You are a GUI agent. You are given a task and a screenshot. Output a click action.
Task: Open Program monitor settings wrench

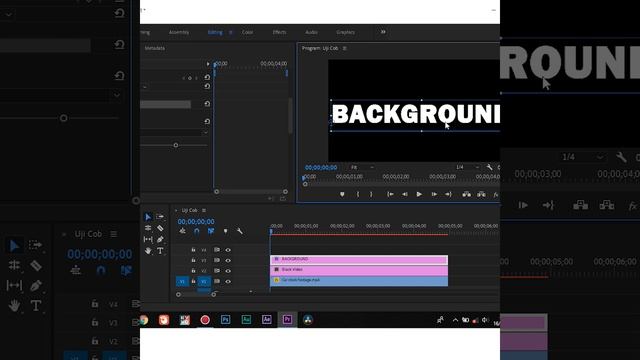(489, 167)
